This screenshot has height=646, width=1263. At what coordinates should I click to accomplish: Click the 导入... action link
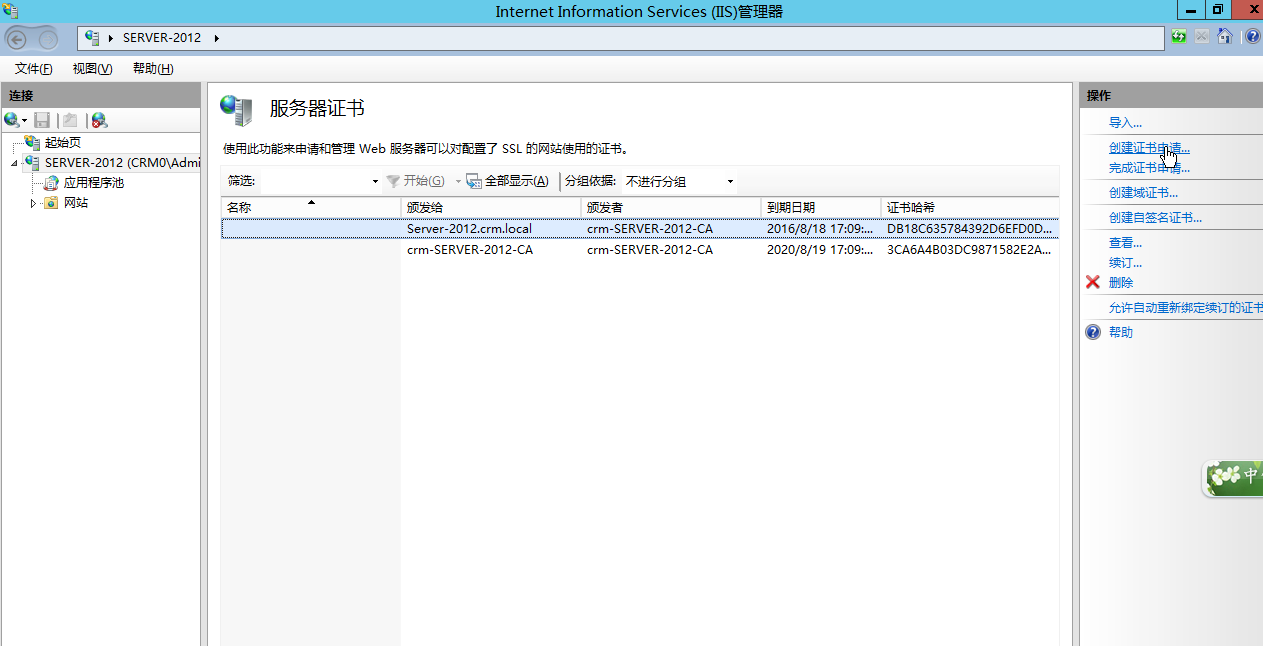tap(1125, 123)
